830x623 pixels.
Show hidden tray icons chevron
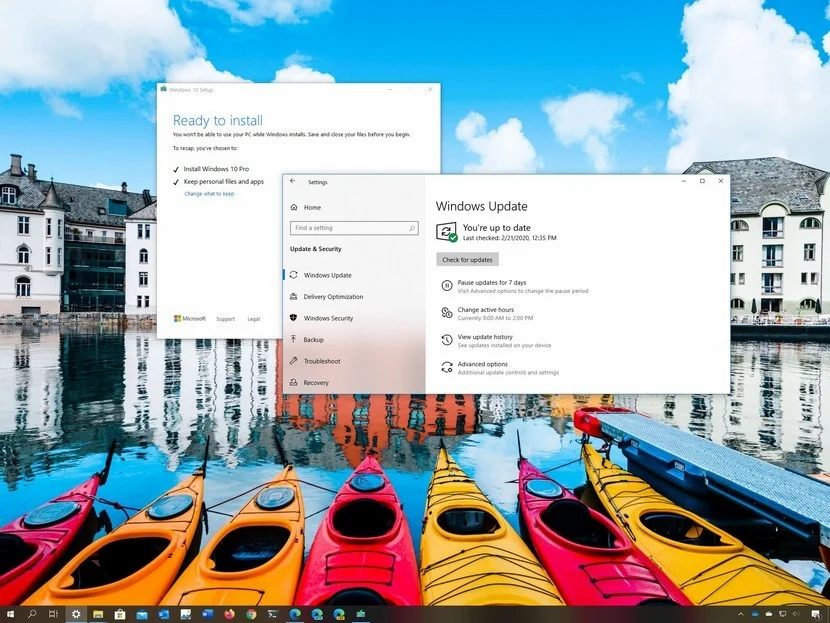pyautogui.click(x=741, y=614)
